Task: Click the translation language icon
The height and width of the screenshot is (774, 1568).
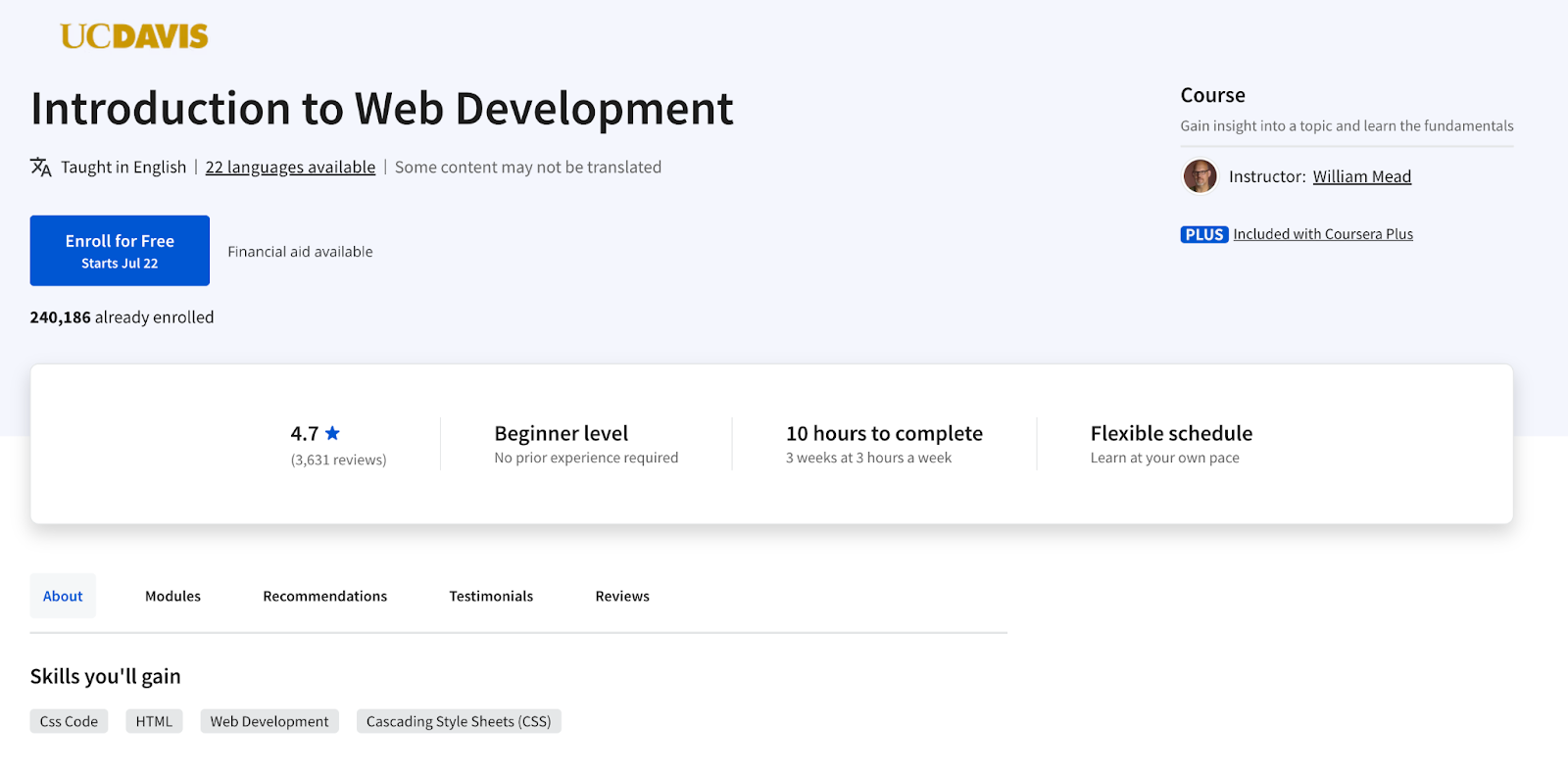Action: [40, 168]
